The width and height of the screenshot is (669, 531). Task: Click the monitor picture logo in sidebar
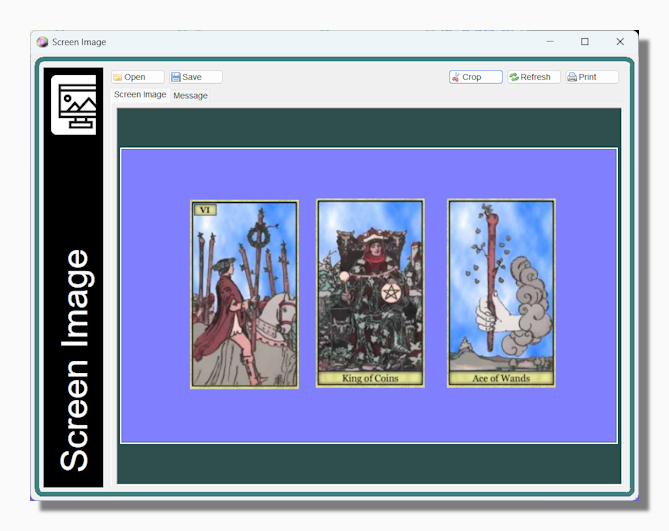click(x=74, y=105)
